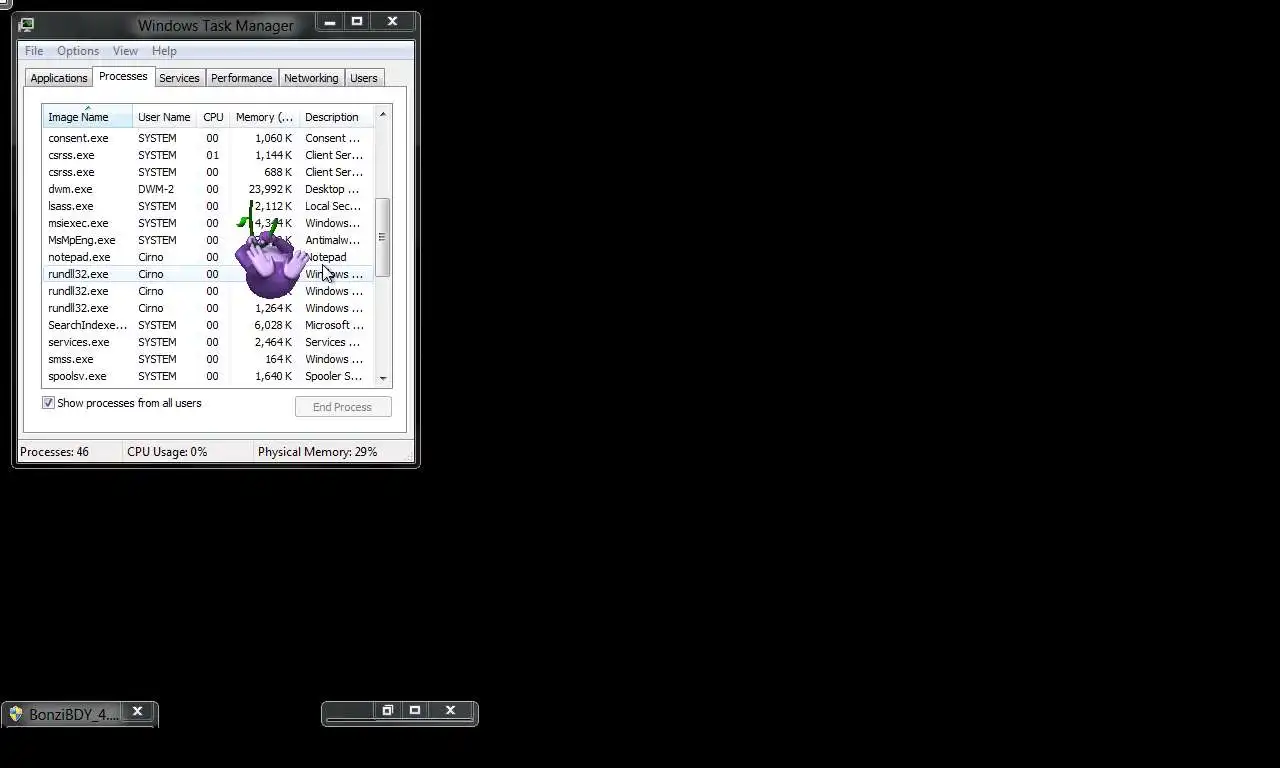Viewport: 1280px width, 768px height.
Task: Open the Performance tab
Action: click(x=241, y=78)
